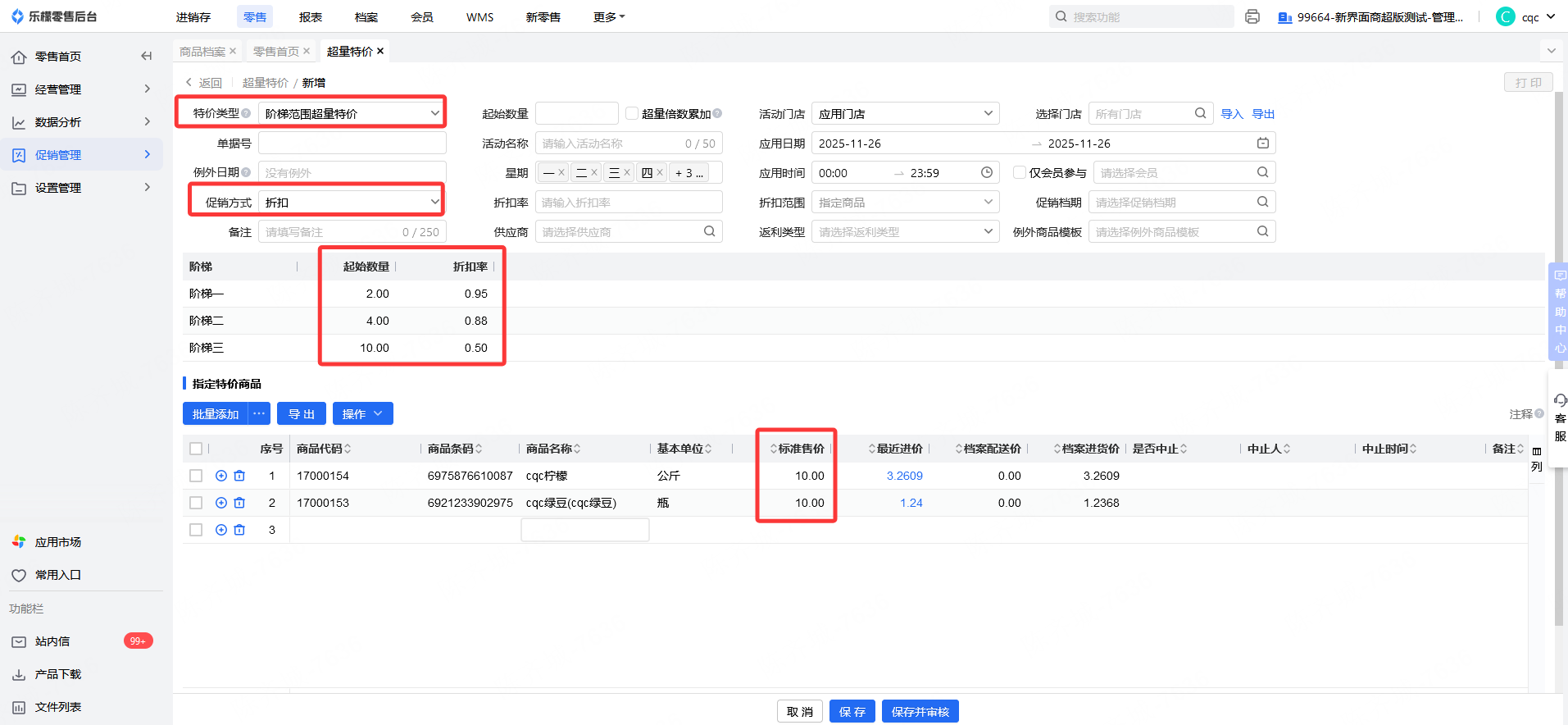Image resolution: width=1568 pixels, height=725 pixels.
Task: Show help tooltip for 超量倍数累加
Action: point(717,113)
